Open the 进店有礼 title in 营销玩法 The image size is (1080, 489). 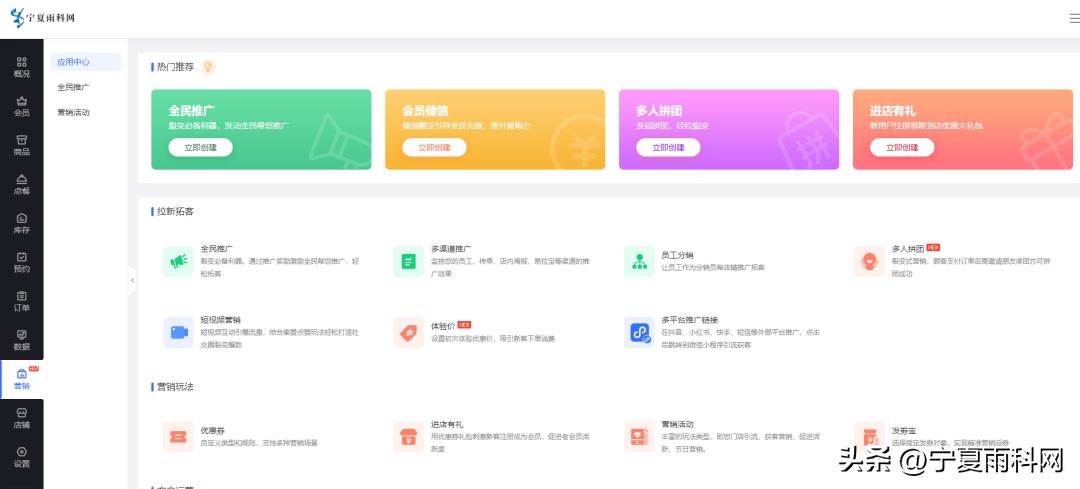447,424
